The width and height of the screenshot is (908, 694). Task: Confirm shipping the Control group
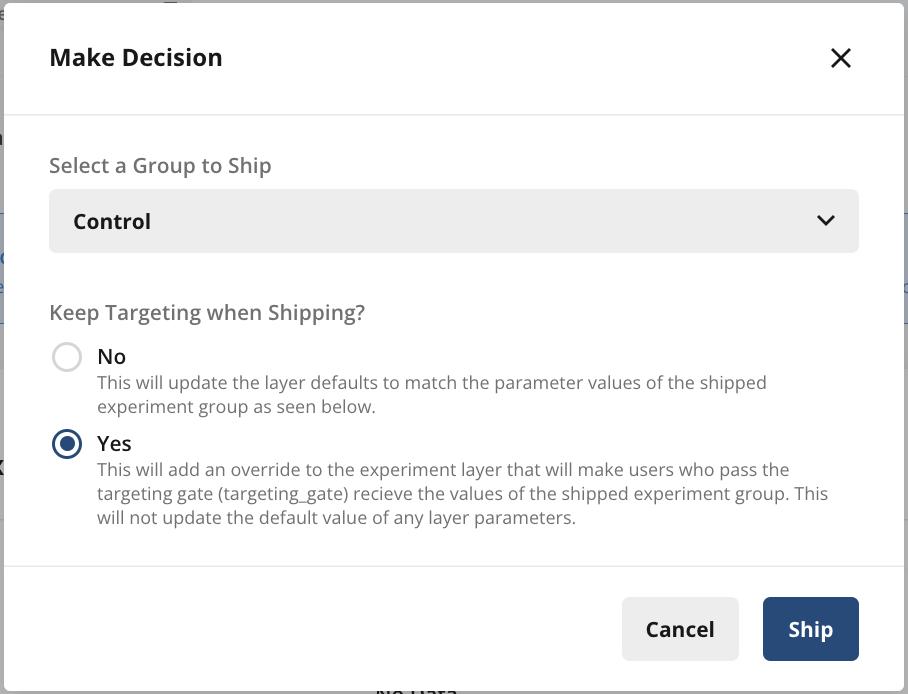coord(810,629)
